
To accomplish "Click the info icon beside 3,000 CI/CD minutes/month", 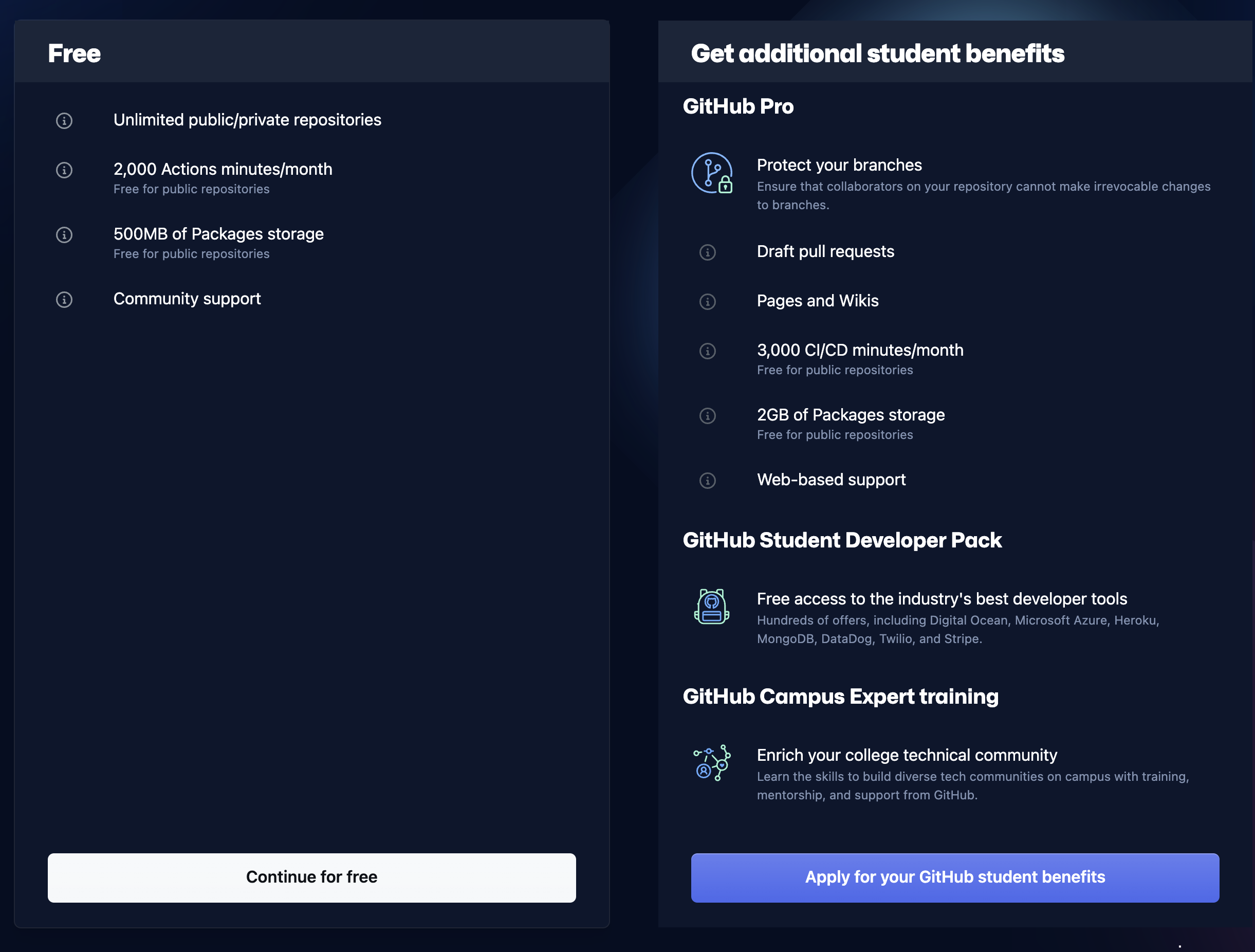I will coord(708,351).
